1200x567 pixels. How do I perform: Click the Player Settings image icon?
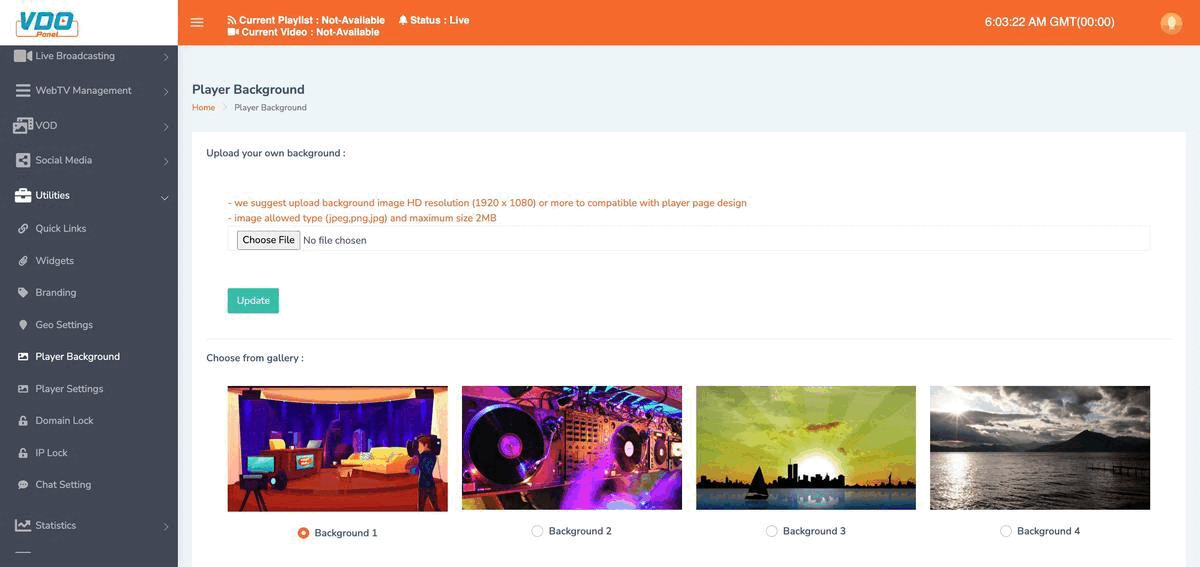23,389
